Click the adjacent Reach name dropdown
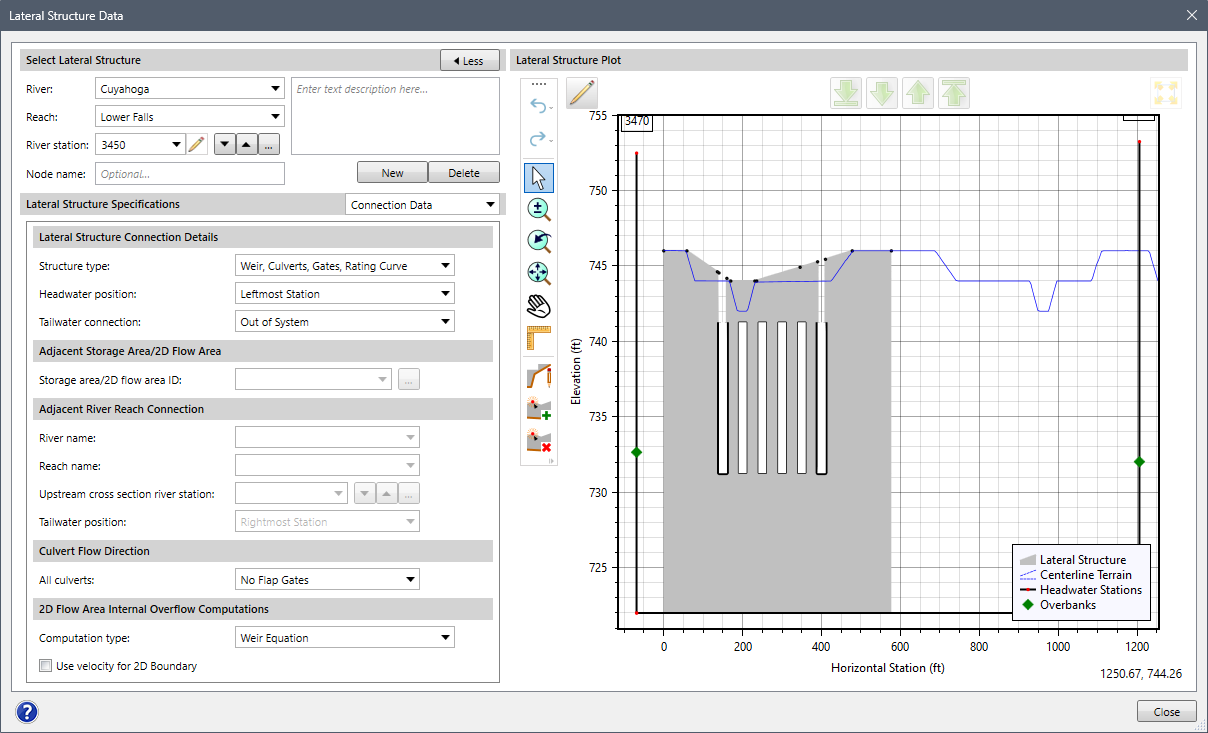The width and height of the screenshot is (1208, 733). tap(327, 466)
